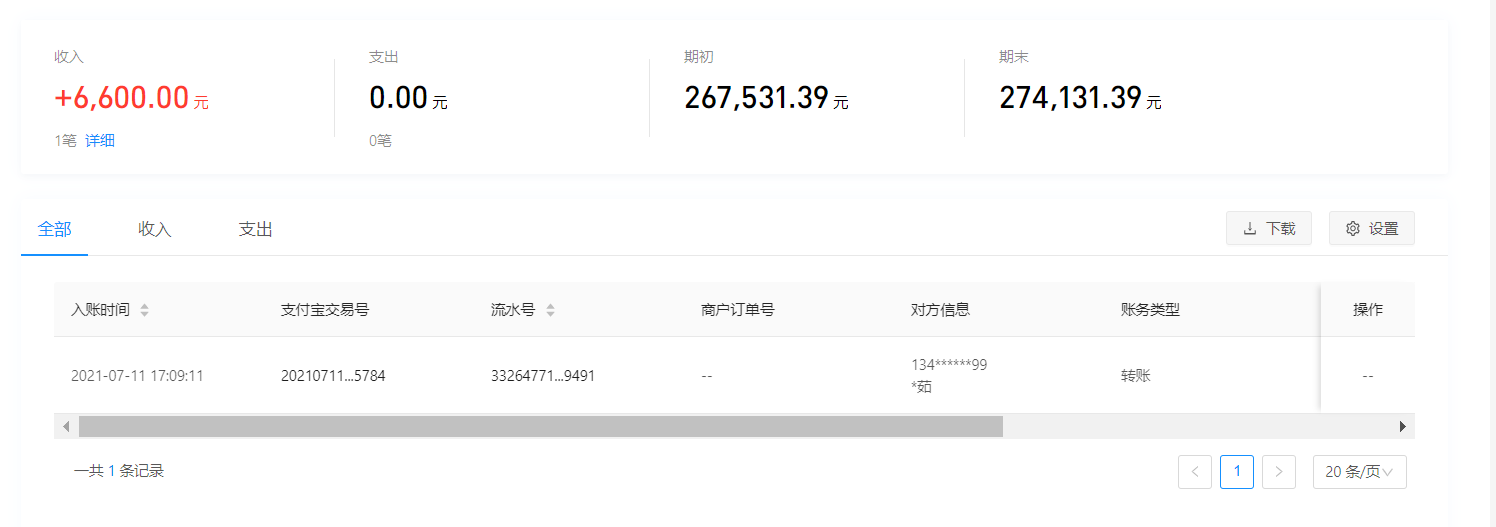Click the horizontal scrollbar left arrow
1496x527 pixels.
pyautogui.click(x=66, y=426)
